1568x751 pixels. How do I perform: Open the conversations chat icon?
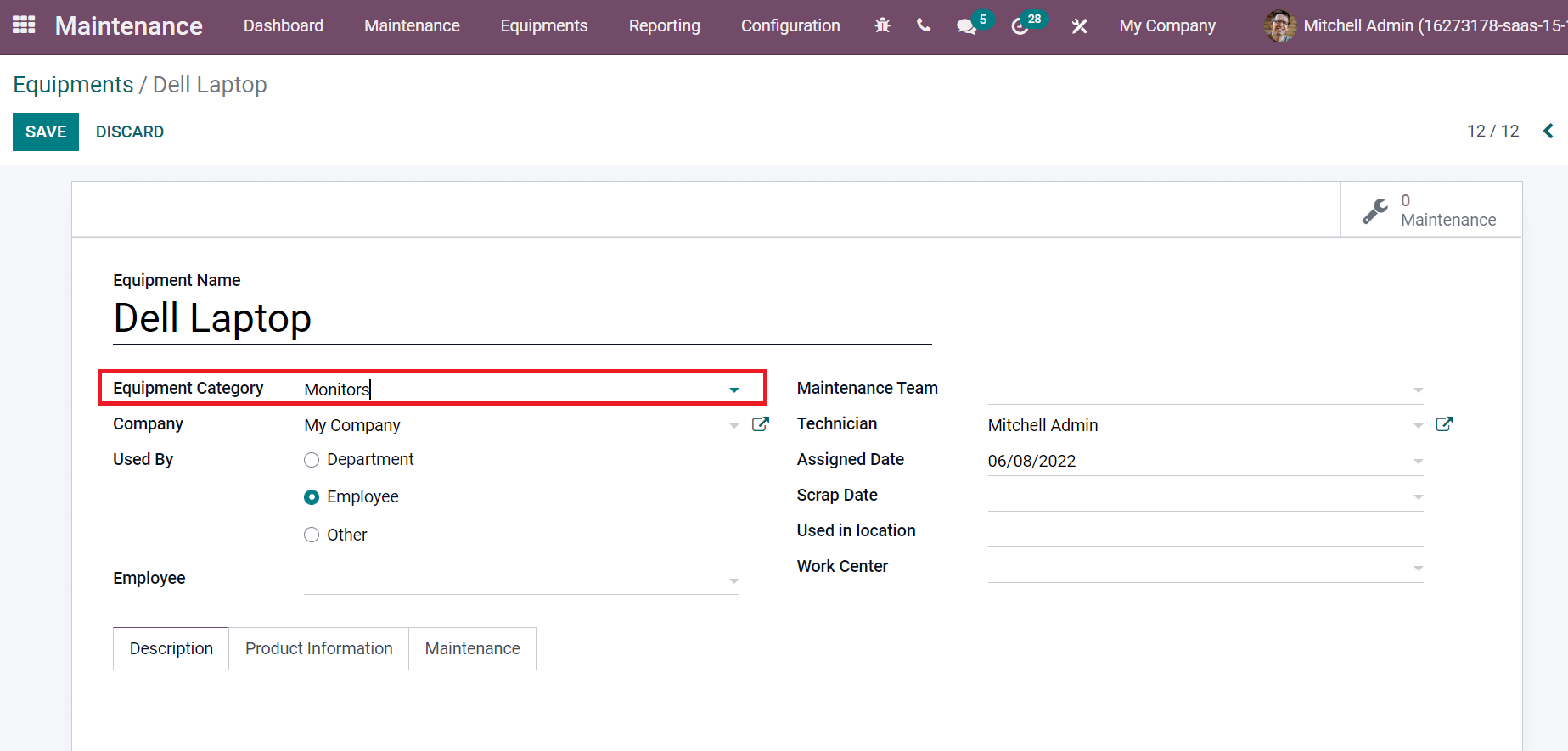[x=966, y=26]
